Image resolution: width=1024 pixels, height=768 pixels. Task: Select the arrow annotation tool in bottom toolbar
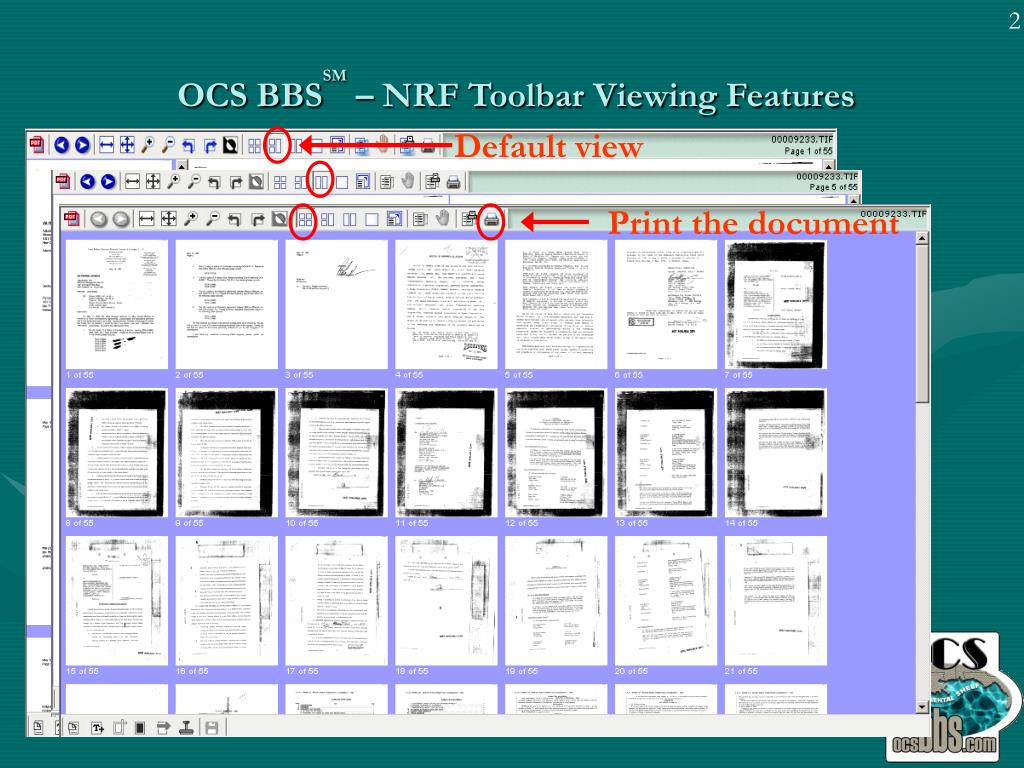tap(163, 727)
